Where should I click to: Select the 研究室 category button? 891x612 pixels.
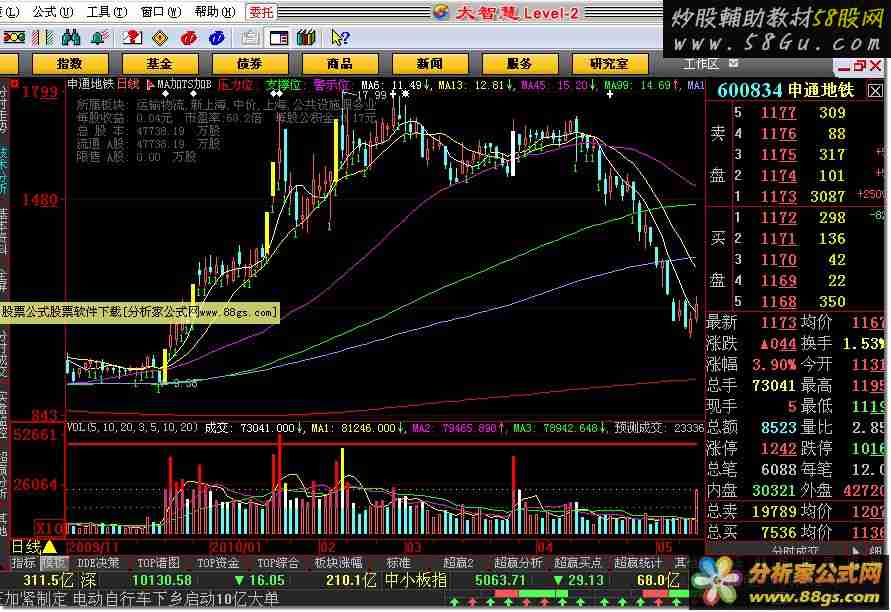[609, 64]
